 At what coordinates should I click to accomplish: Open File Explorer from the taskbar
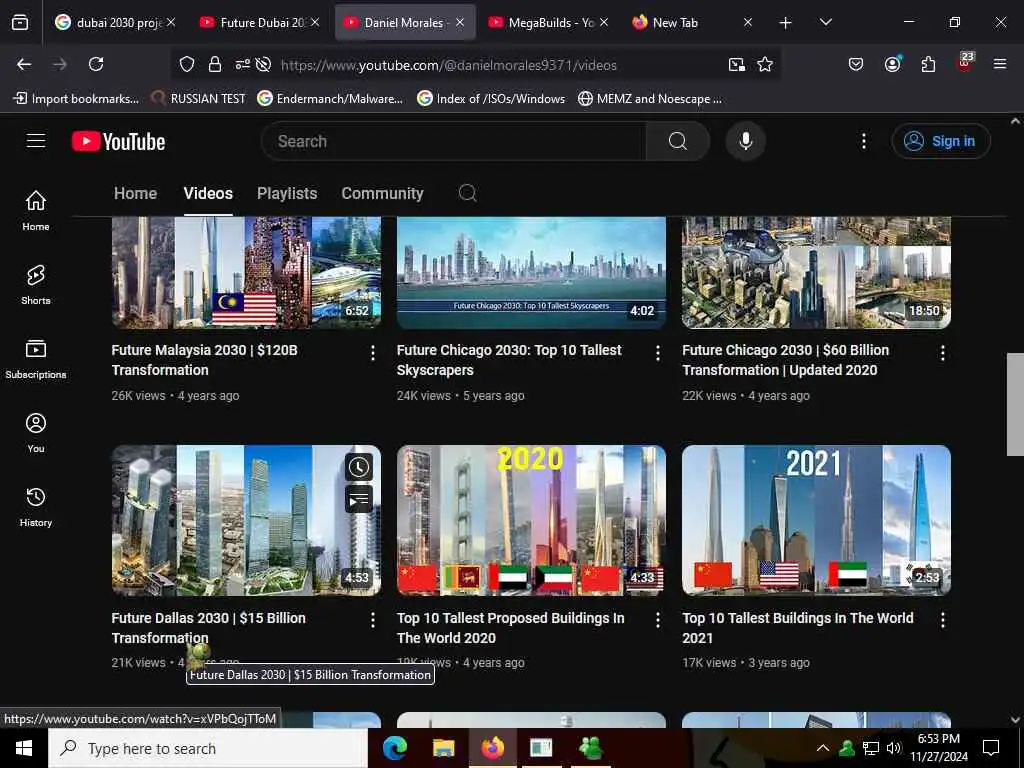(443, 748)
